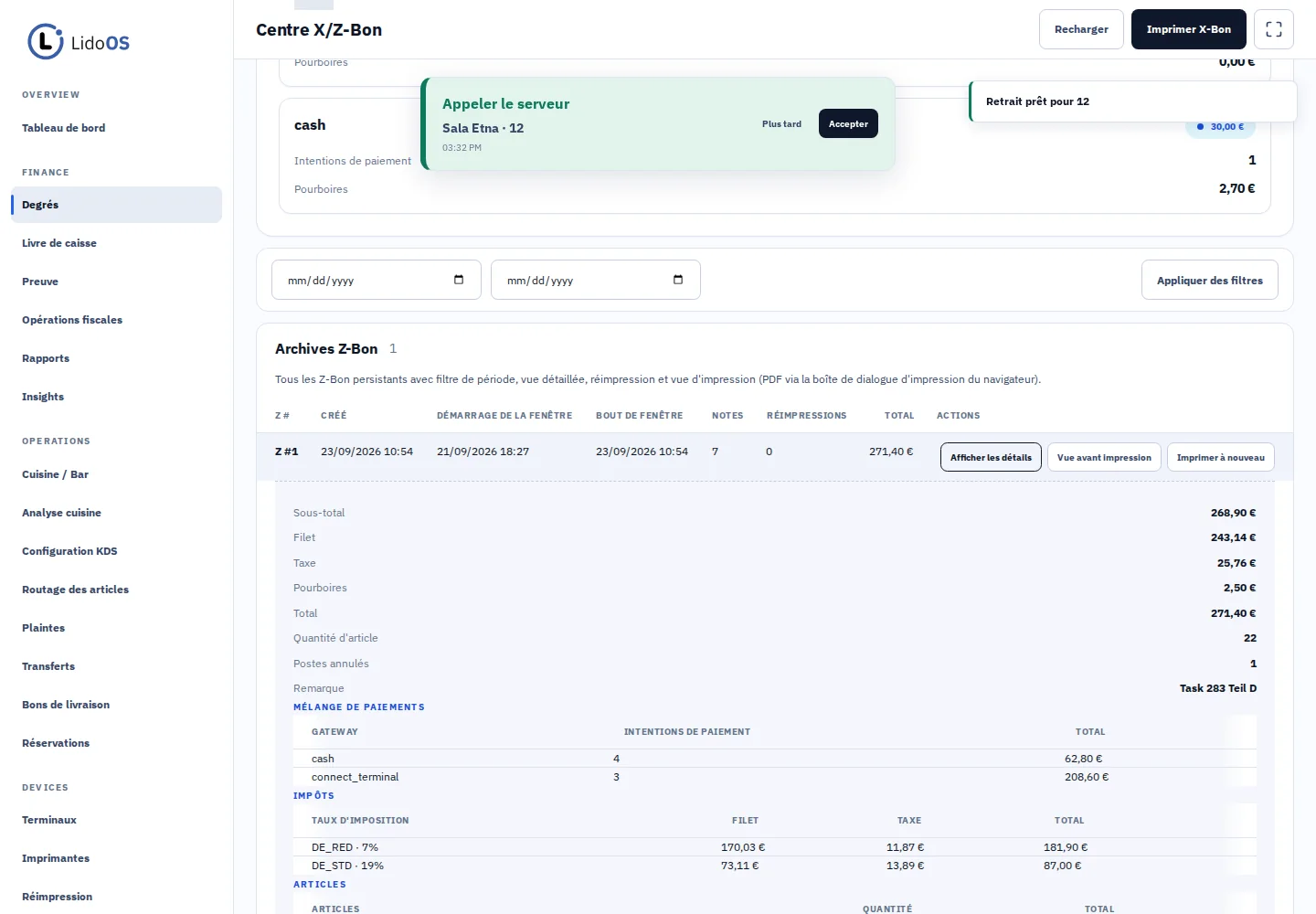This screenshot has height=914, width=1316.
Task: Open Vue avant impression for Z #1
Action: [x=1104, y=457]
